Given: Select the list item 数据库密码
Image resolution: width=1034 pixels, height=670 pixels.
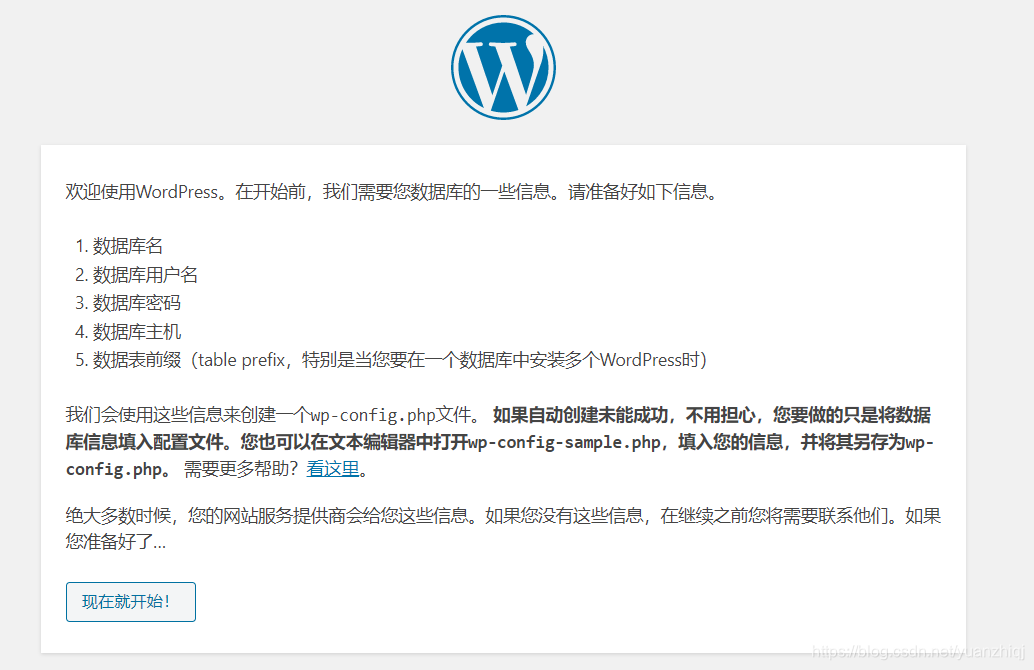Looking at the screenshot, I should 137,303.
